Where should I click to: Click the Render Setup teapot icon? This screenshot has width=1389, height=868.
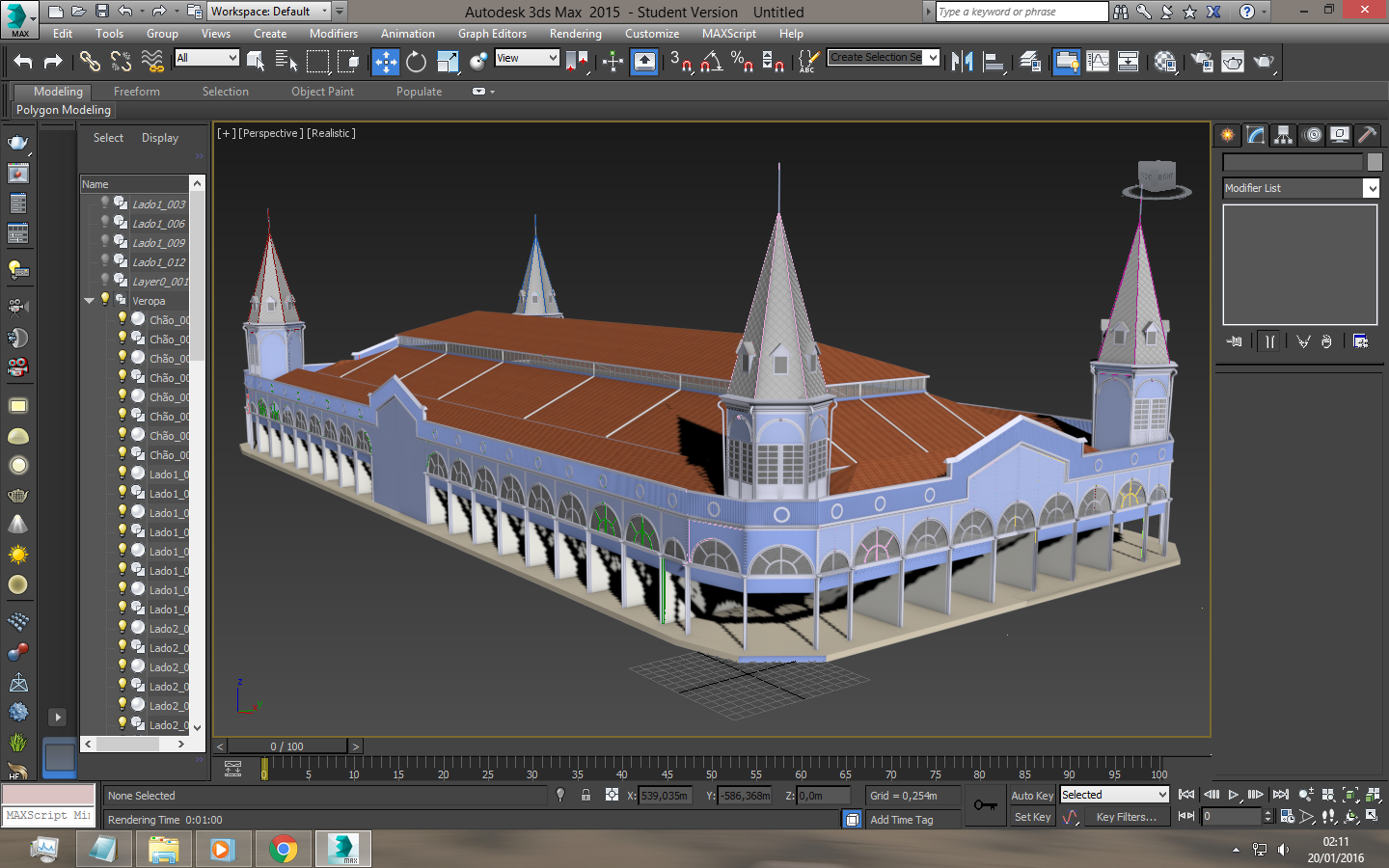1202,62
